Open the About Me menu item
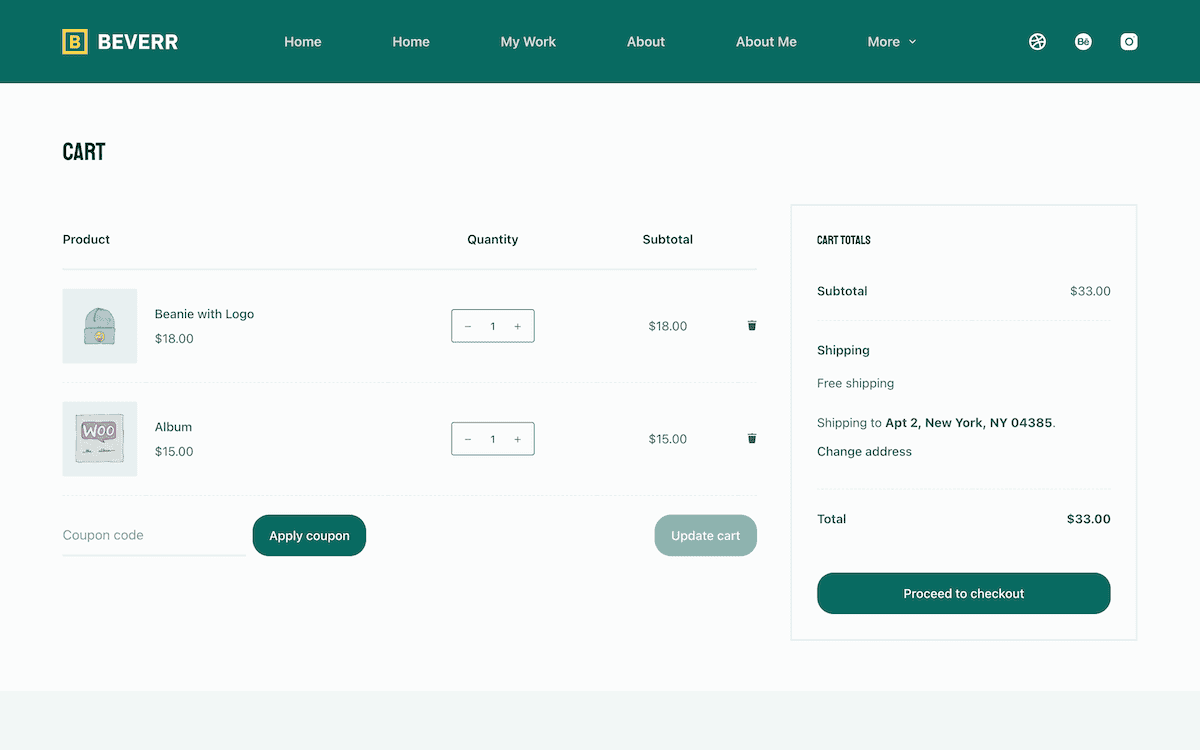 (766, 42)
